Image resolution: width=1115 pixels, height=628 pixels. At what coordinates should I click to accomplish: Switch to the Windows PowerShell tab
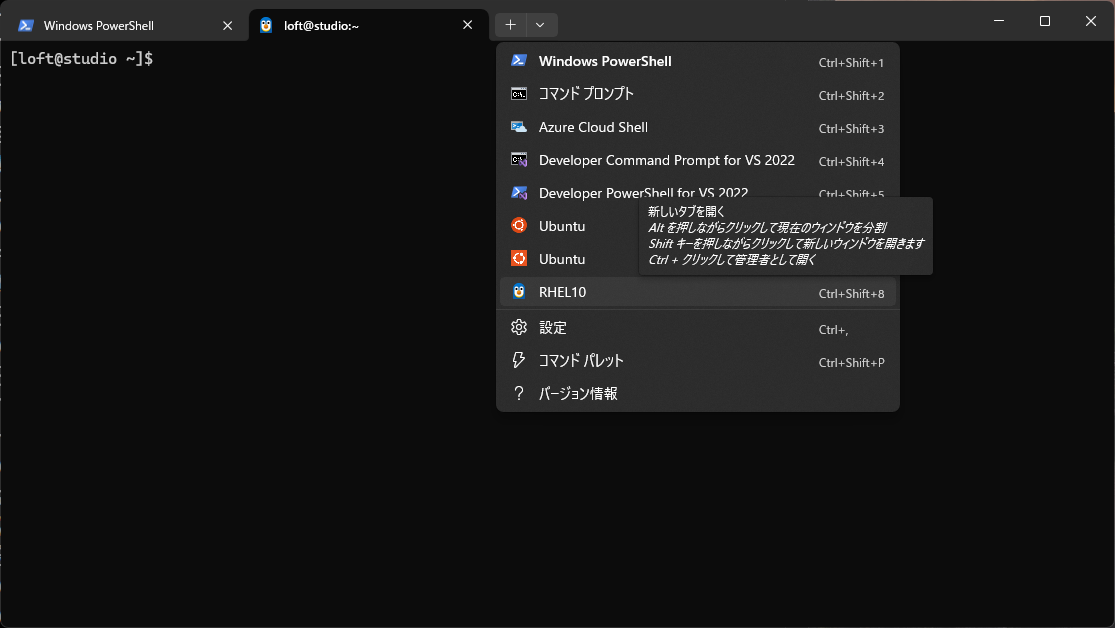pos(124,26)
